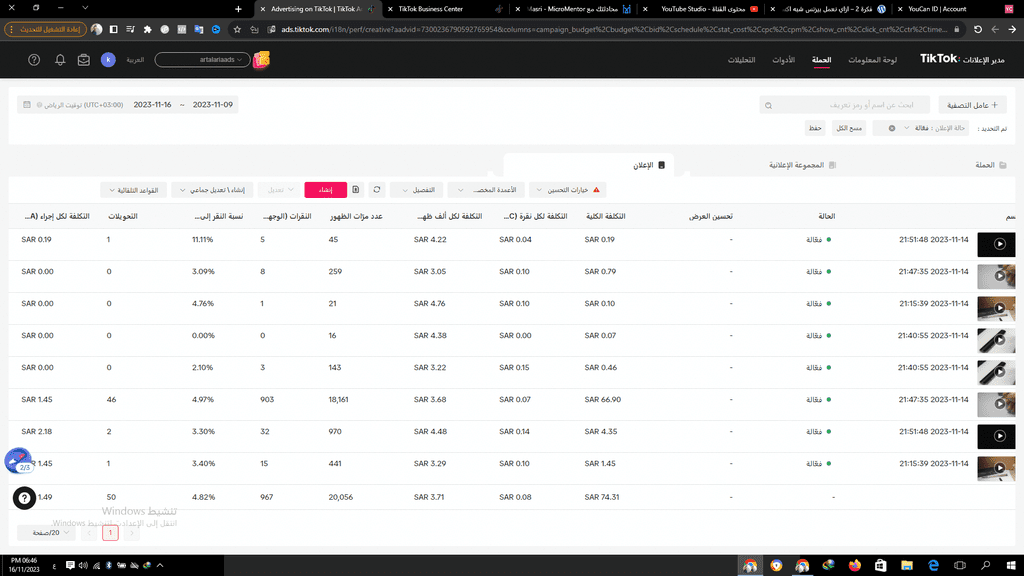Open the 20 per page size dropdown
This screenshot has height=576, width=1024.
tap(46, 533)
